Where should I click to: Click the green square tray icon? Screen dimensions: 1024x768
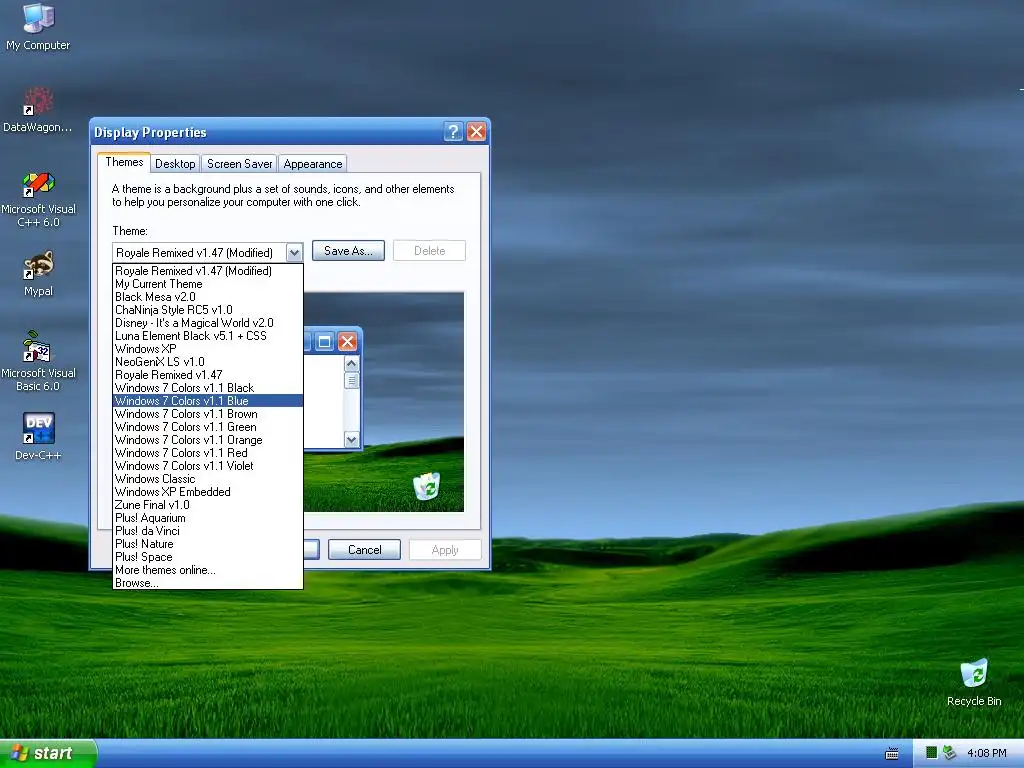931,753
